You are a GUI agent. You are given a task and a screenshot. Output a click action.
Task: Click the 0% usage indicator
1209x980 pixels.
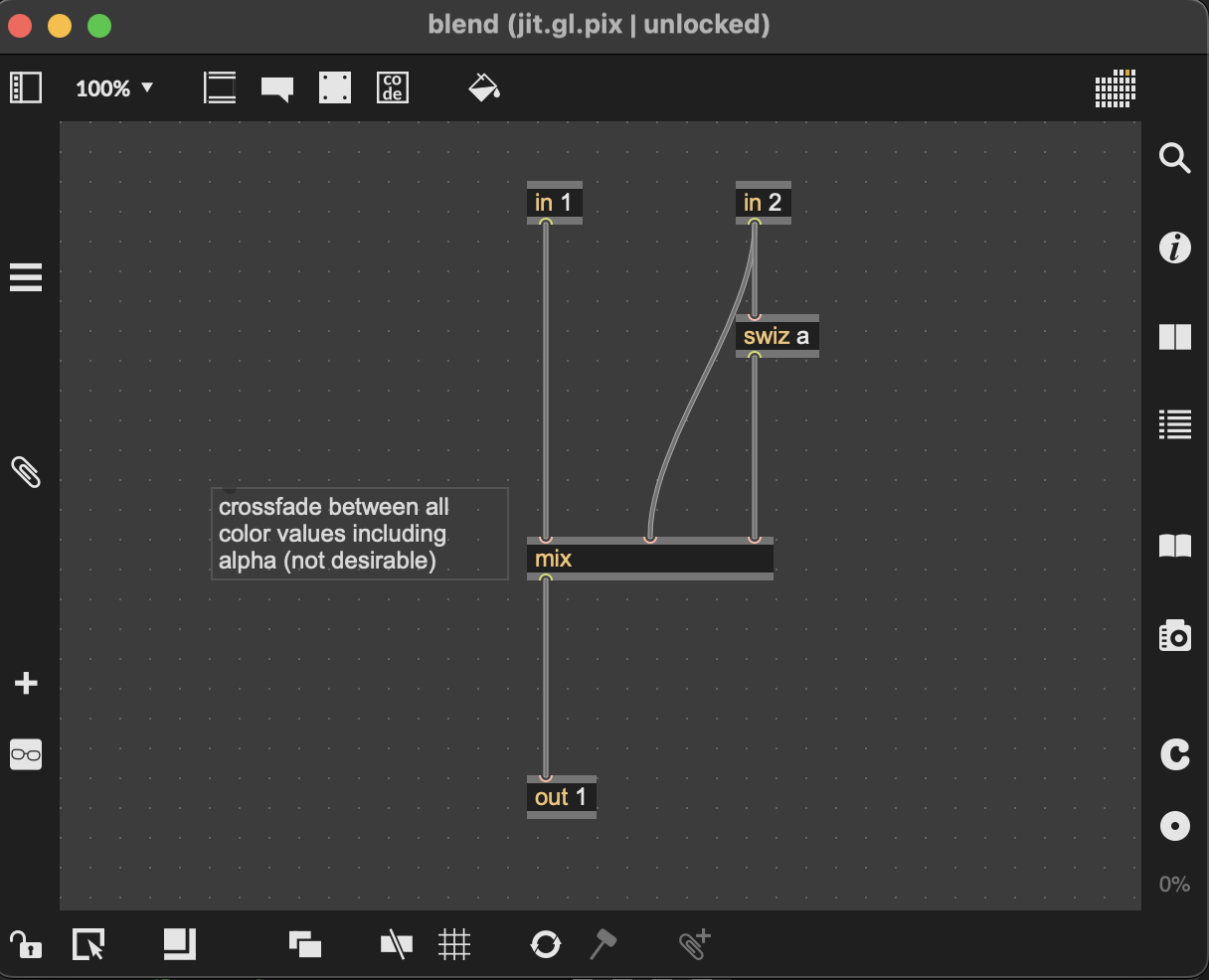(x=1174, y=884)
